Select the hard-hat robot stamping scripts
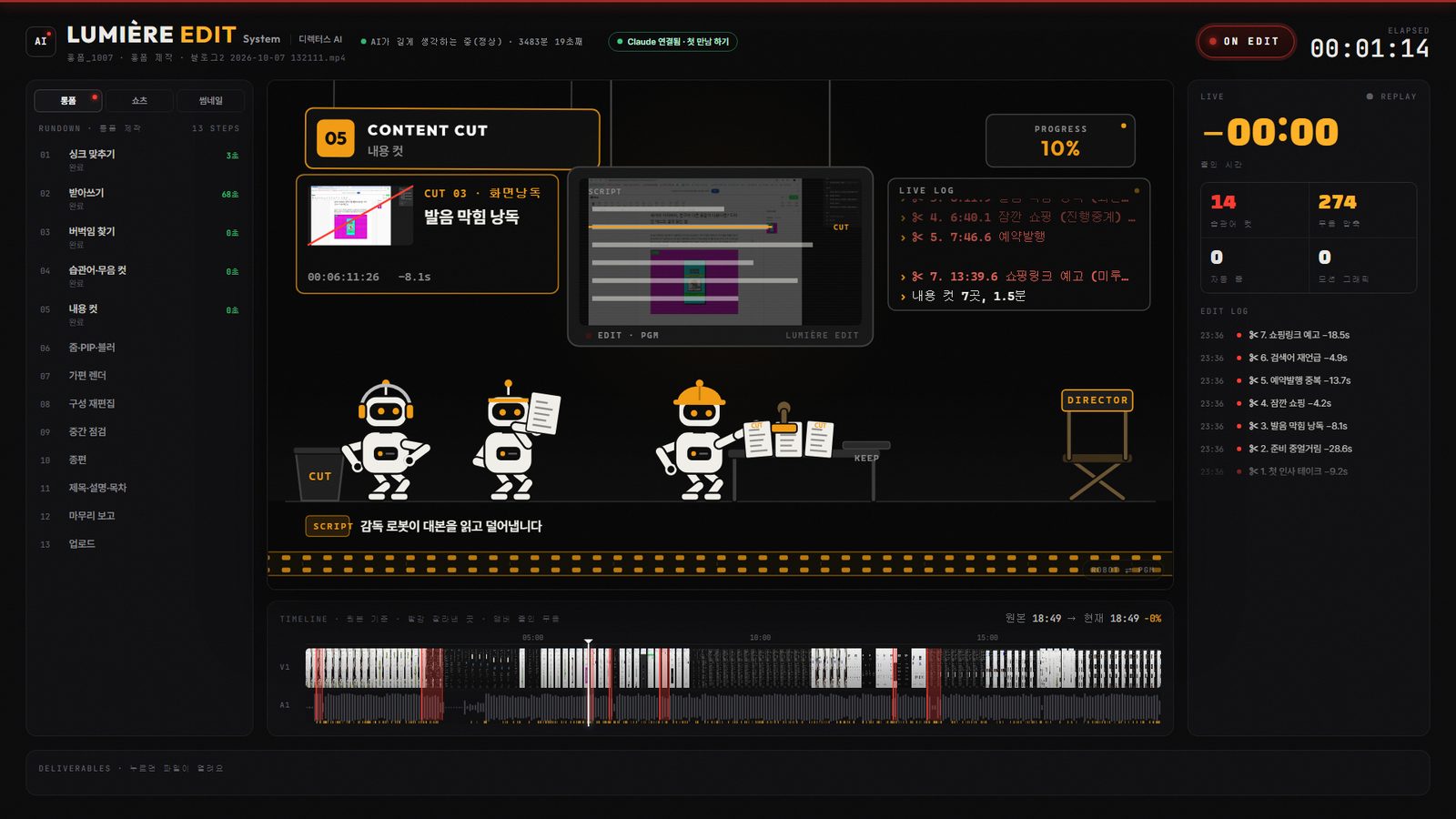 point(698,440)
